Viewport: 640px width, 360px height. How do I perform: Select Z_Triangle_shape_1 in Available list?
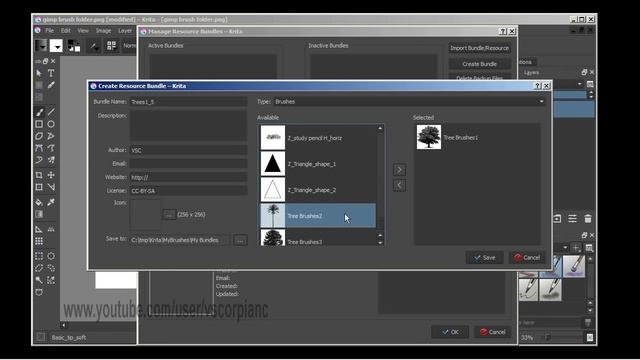pos(318,164)
